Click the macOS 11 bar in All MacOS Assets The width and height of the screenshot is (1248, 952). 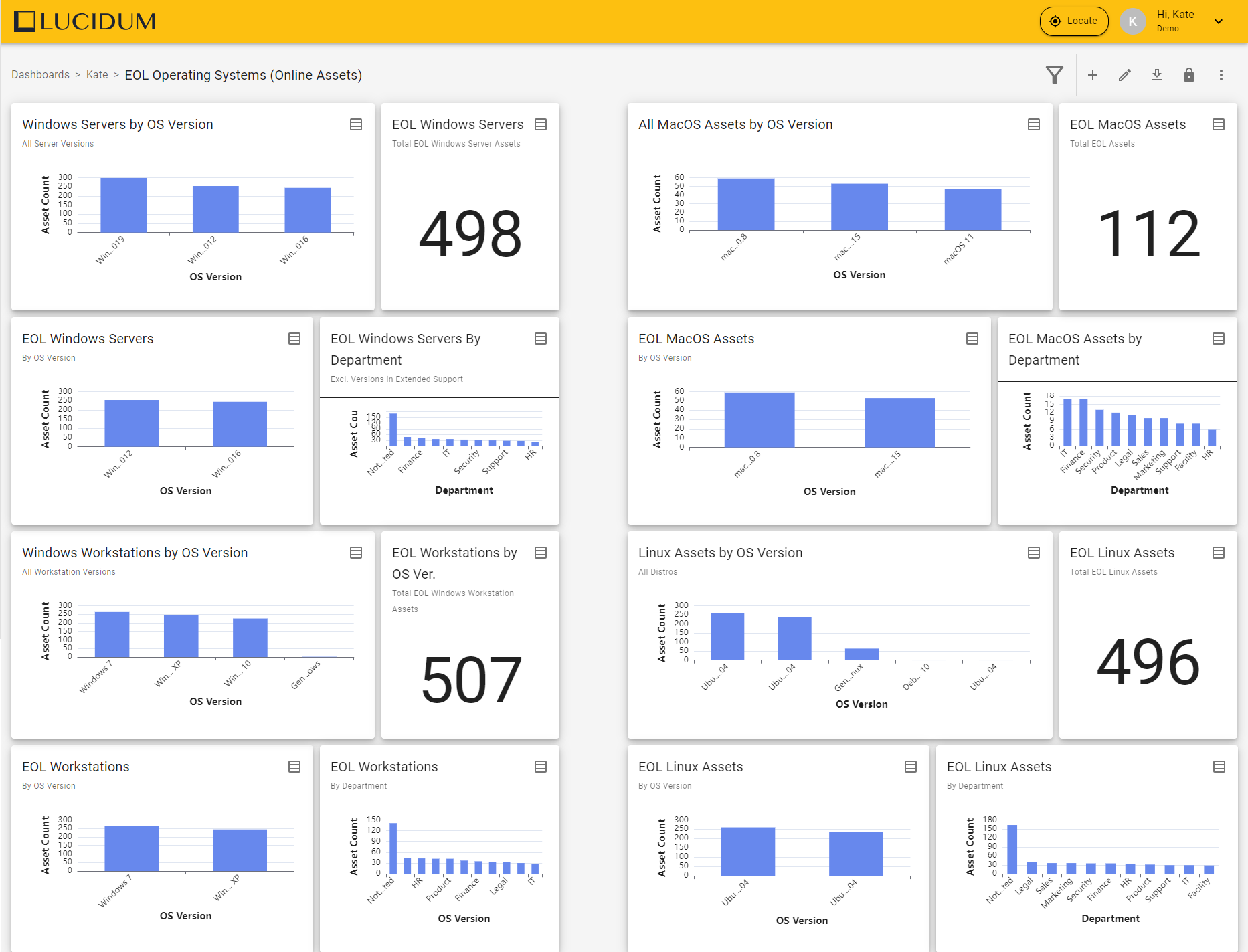(973, 209)
